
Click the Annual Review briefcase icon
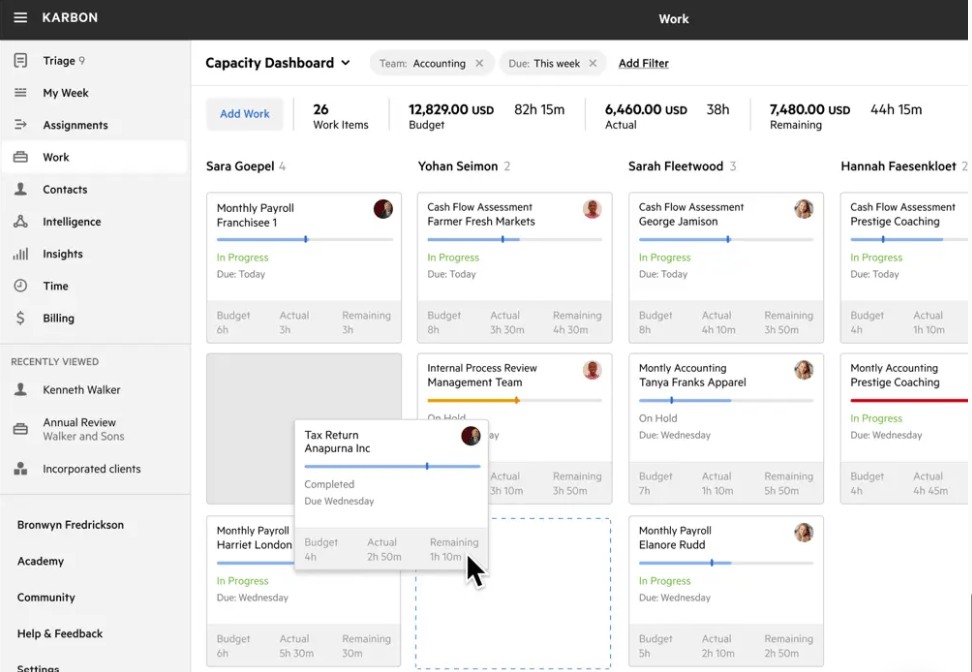20,429
